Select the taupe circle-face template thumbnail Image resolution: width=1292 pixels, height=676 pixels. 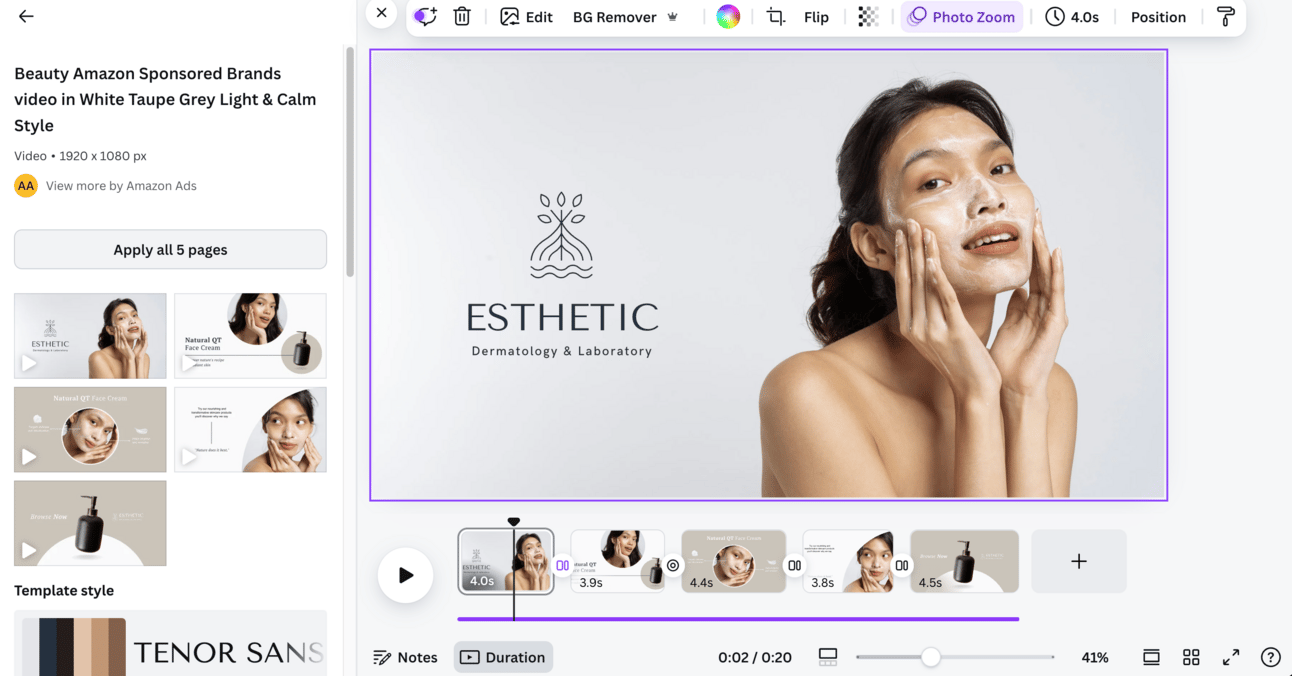pos(90,430)
